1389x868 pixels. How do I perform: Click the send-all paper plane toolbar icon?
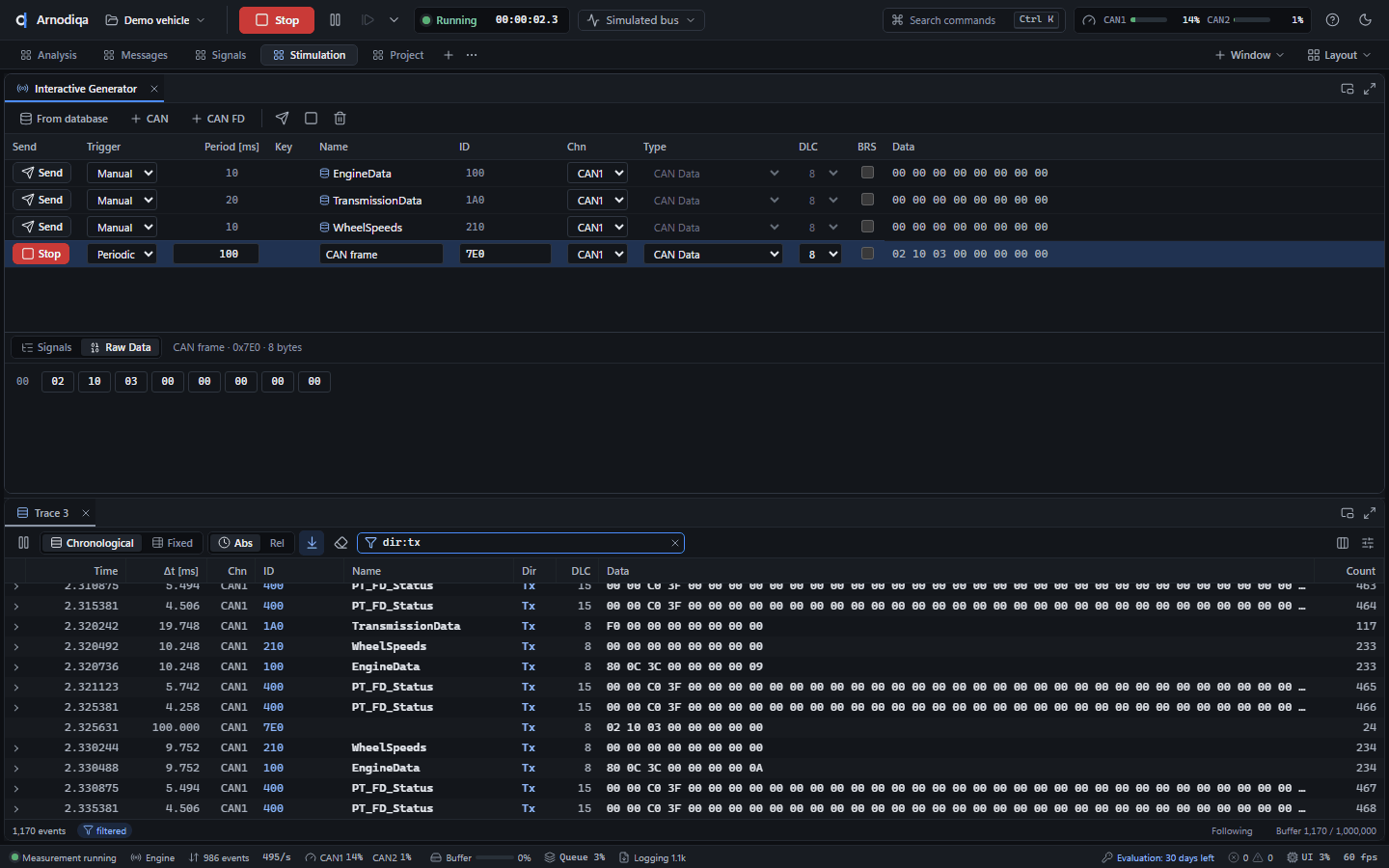[282, 119]
